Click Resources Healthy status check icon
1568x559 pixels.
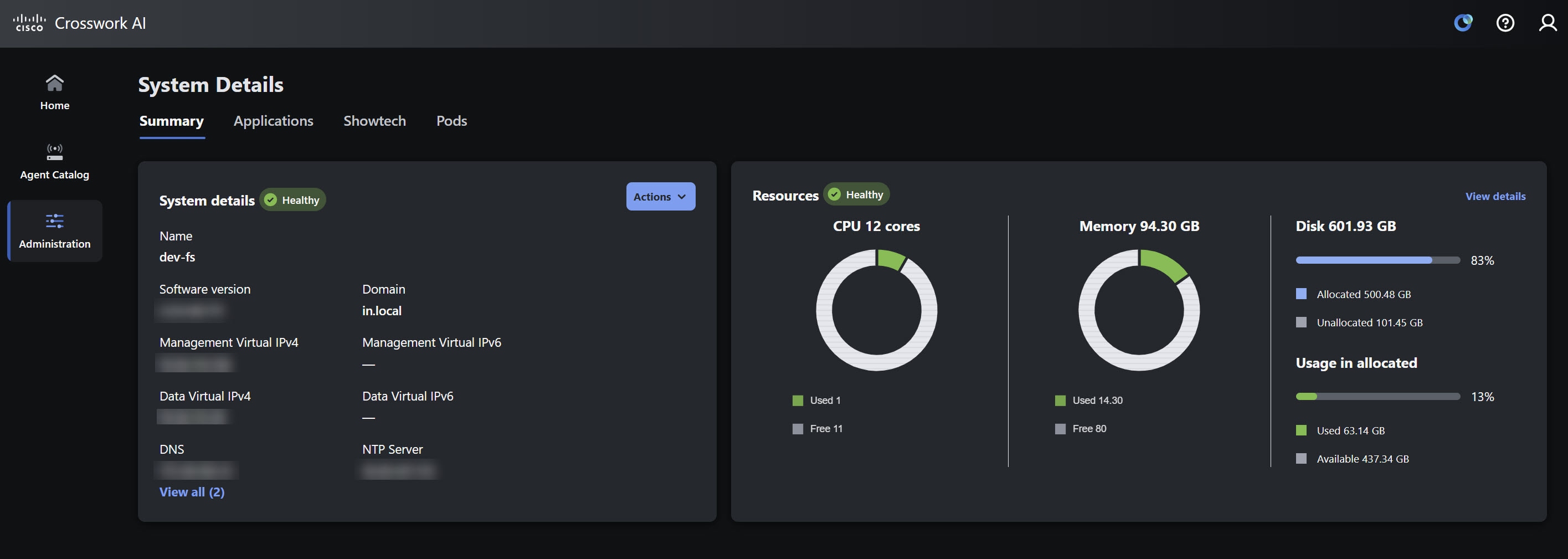[x=835, y=194]
